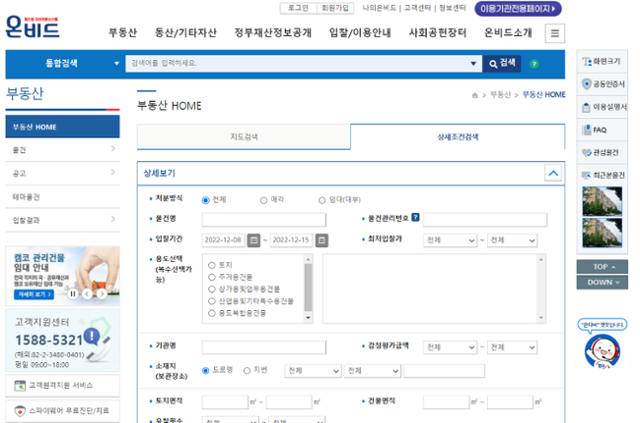
Task: Click the 검색 search button
Action: point(502,64)
